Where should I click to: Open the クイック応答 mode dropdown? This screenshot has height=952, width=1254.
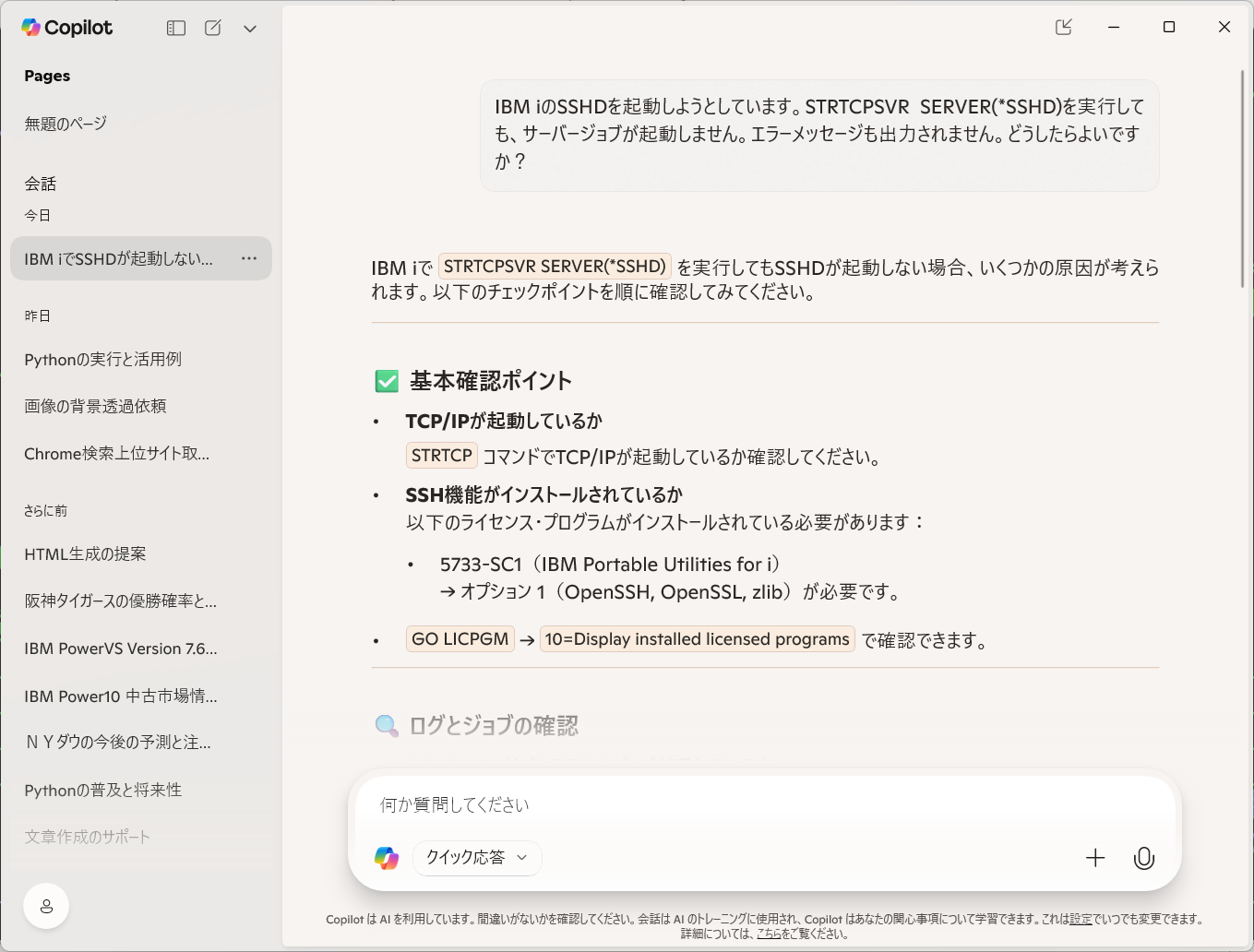pos(476,858)
